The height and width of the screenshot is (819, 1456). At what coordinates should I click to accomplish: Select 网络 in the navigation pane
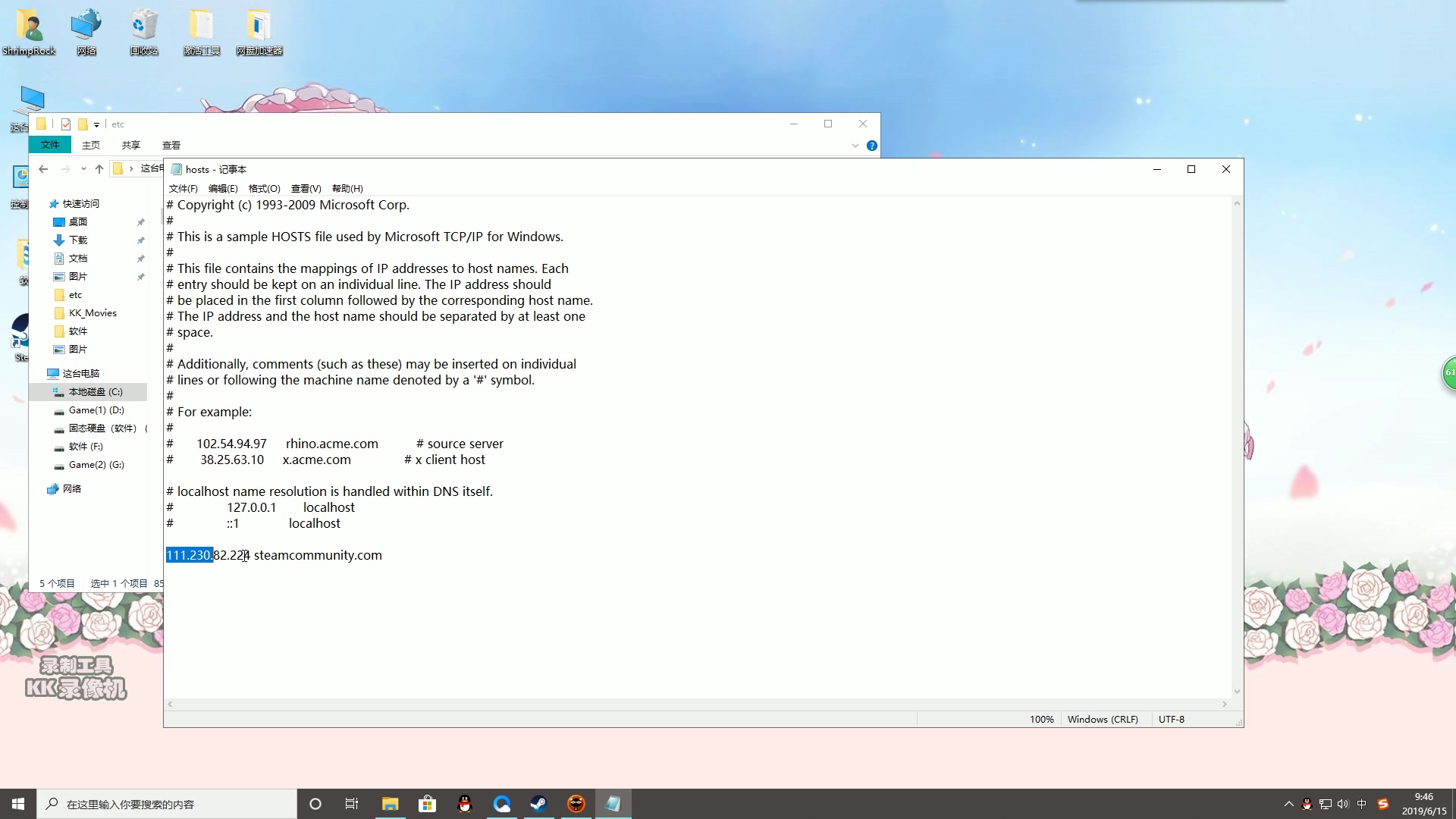[x=72, y=489]
